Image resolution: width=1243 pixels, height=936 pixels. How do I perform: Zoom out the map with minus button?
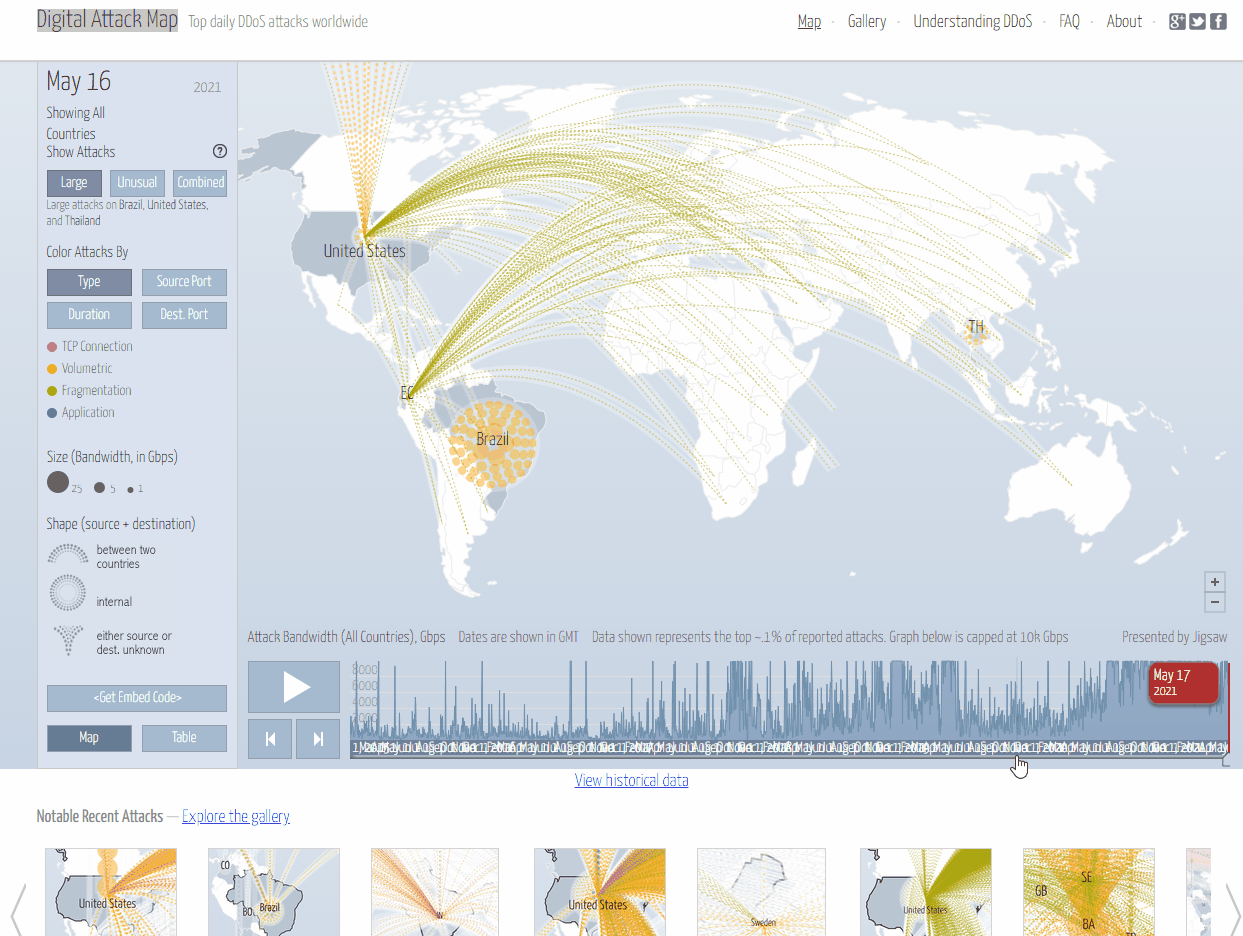[1215, 602]
